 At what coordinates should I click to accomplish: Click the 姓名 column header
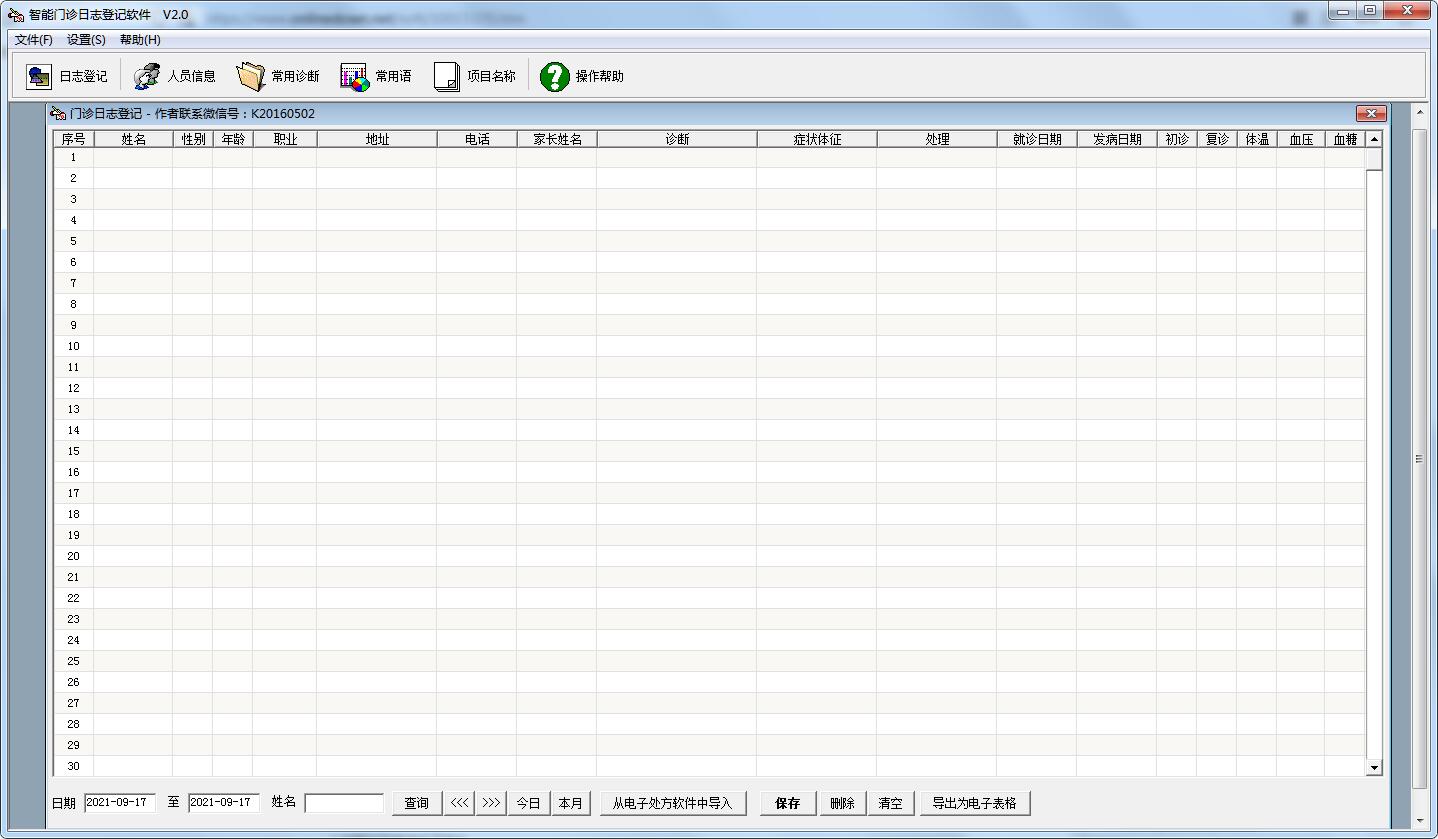pos(133,139)
